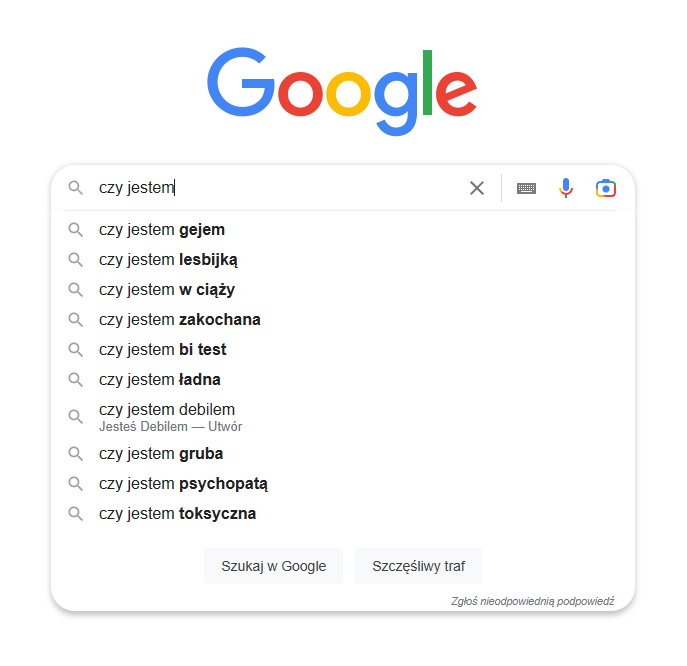Pick suggestion 'czy jestem psychopatą'
Image resolution: width=687 pixels, height=666 pixels.
pos(183,484)
